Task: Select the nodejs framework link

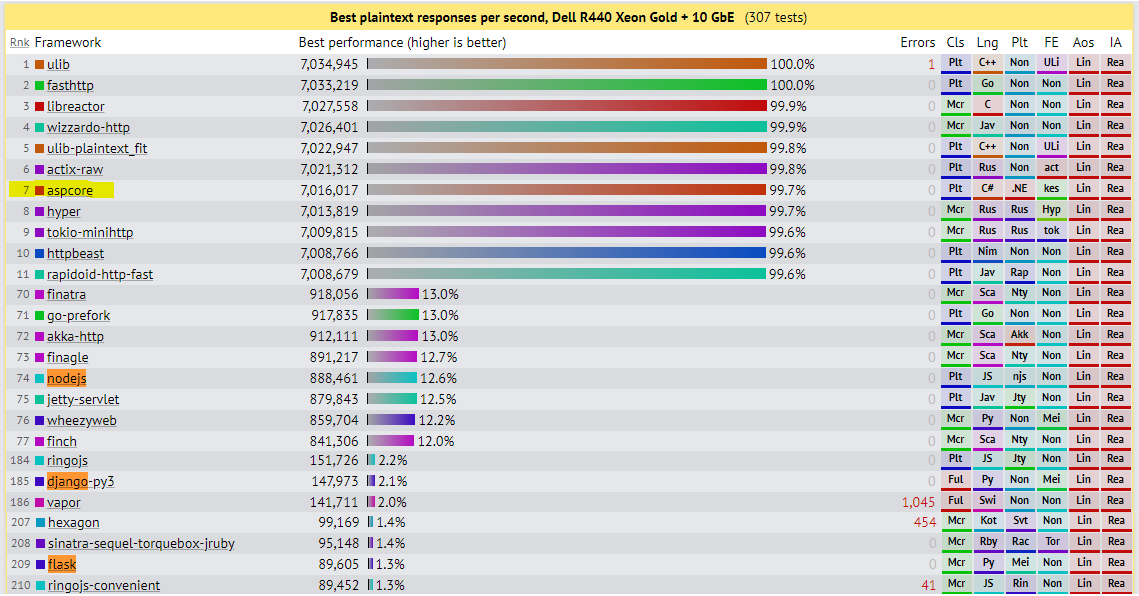Action: point(66,378)
